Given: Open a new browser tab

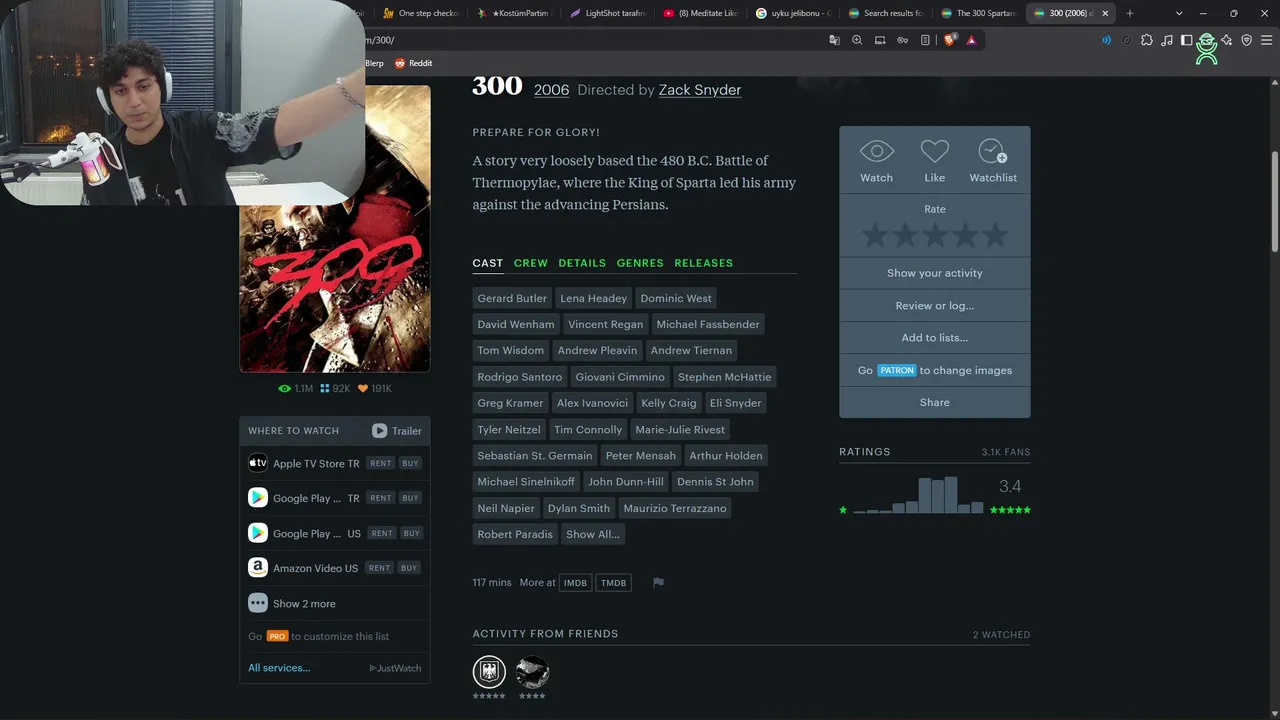Looking at the screenshot, I should tap(1130, 13).
